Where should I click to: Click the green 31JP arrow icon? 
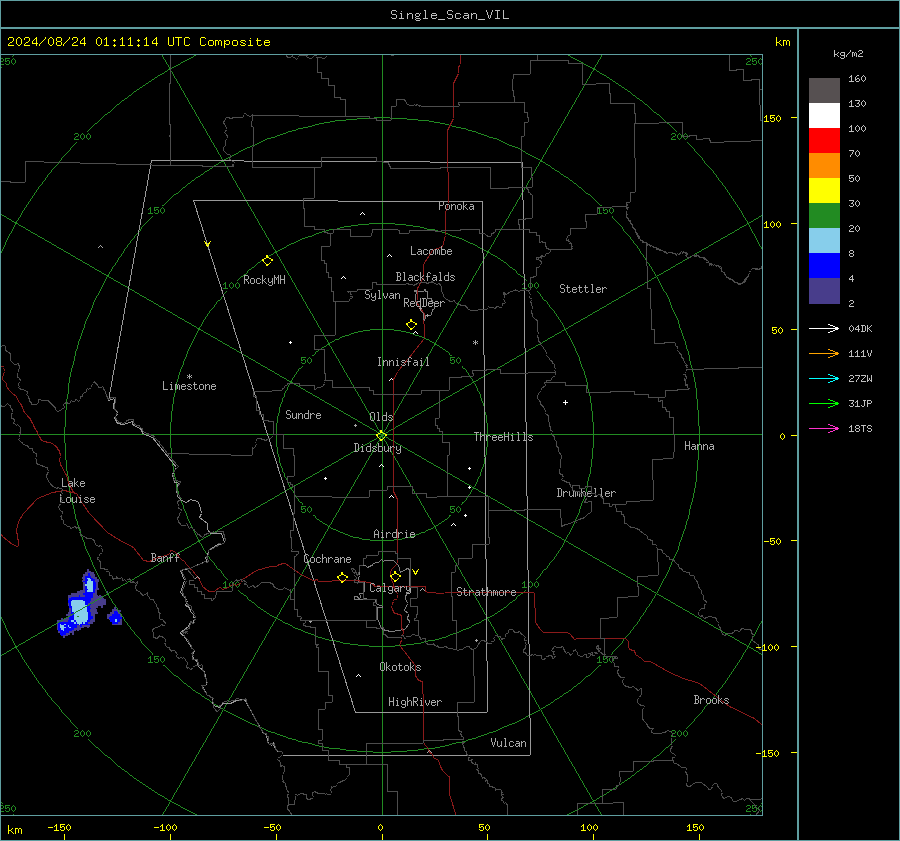click(x=824, y=404)
